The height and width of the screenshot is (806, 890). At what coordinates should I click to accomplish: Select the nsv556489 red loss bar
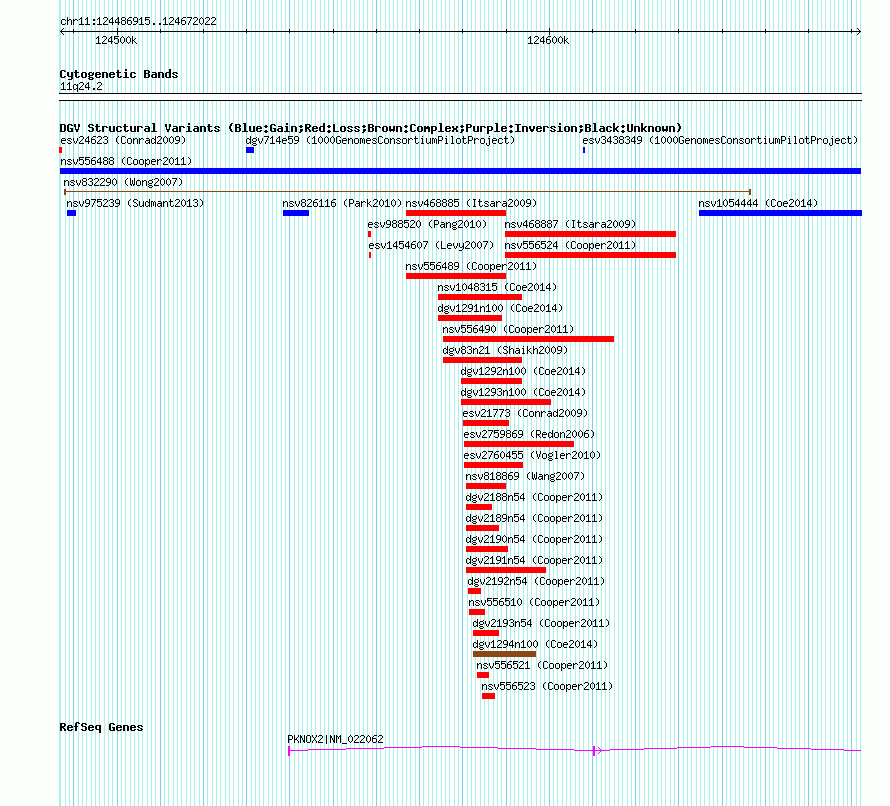pyautogui.click(x=456, y=276)
